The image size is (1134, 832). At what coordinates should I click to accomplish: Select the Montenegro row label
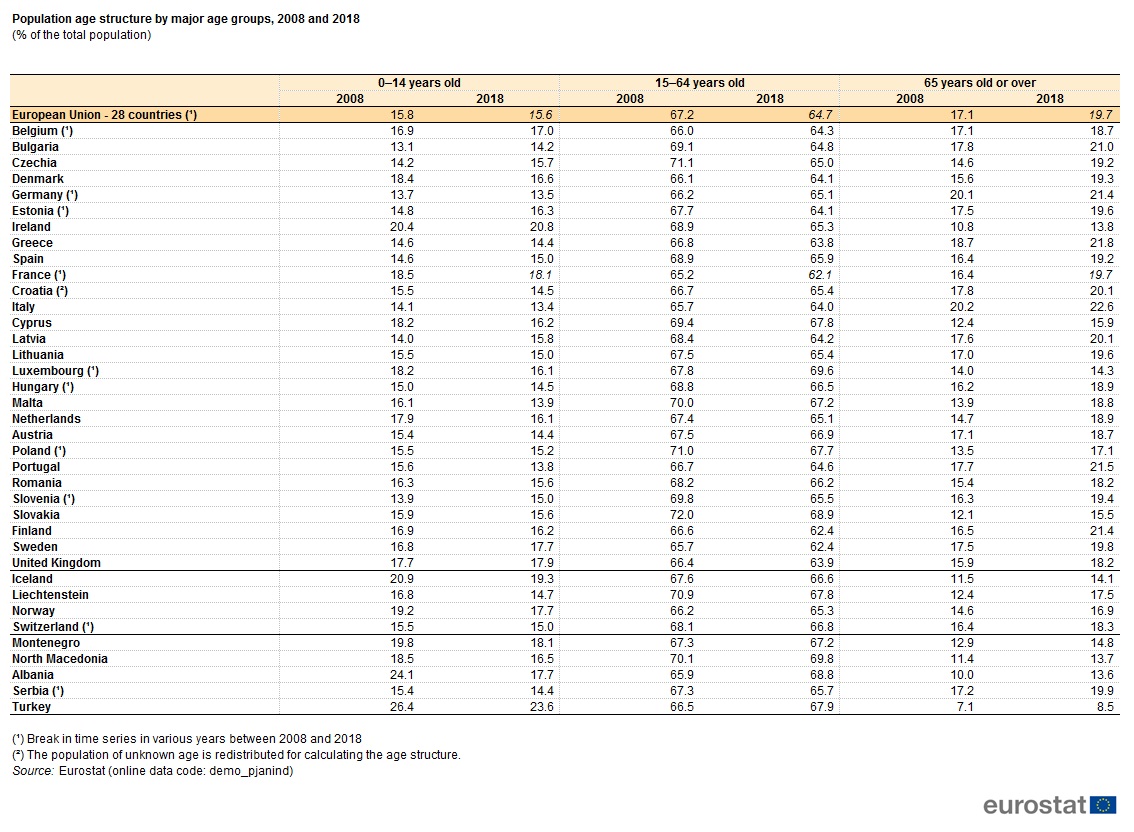(46, 642)
